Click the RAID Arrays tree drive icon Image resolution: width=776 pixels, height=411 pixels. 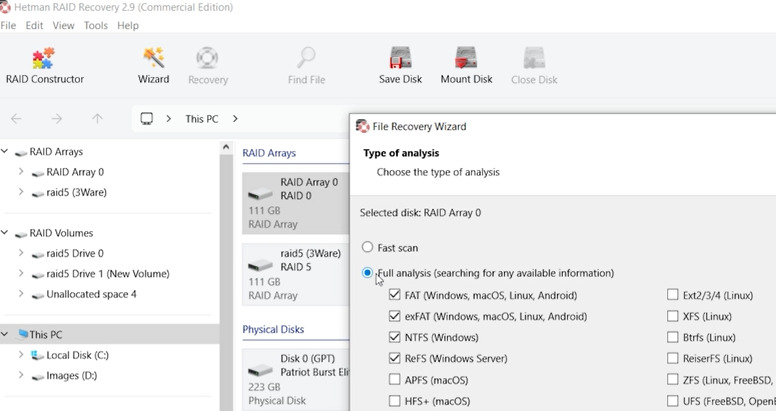point(21,153)
